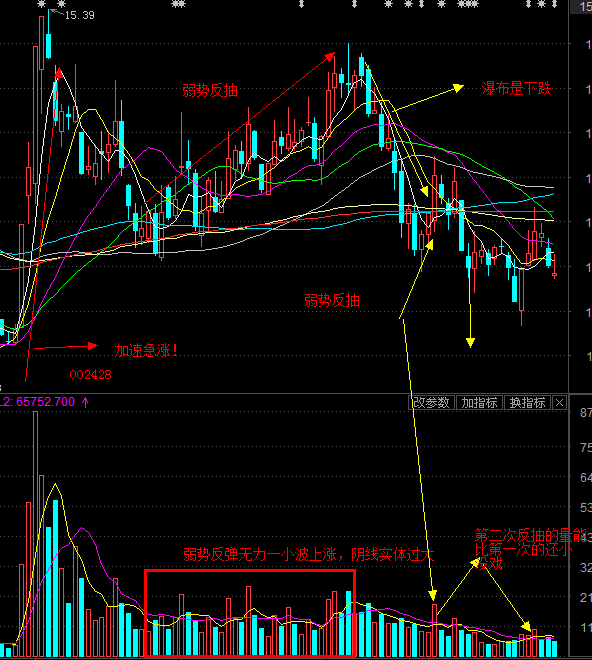This screenshot has height=660, width=592.
Task: Click the 15.39 peak price label
Action: point(80,15)
